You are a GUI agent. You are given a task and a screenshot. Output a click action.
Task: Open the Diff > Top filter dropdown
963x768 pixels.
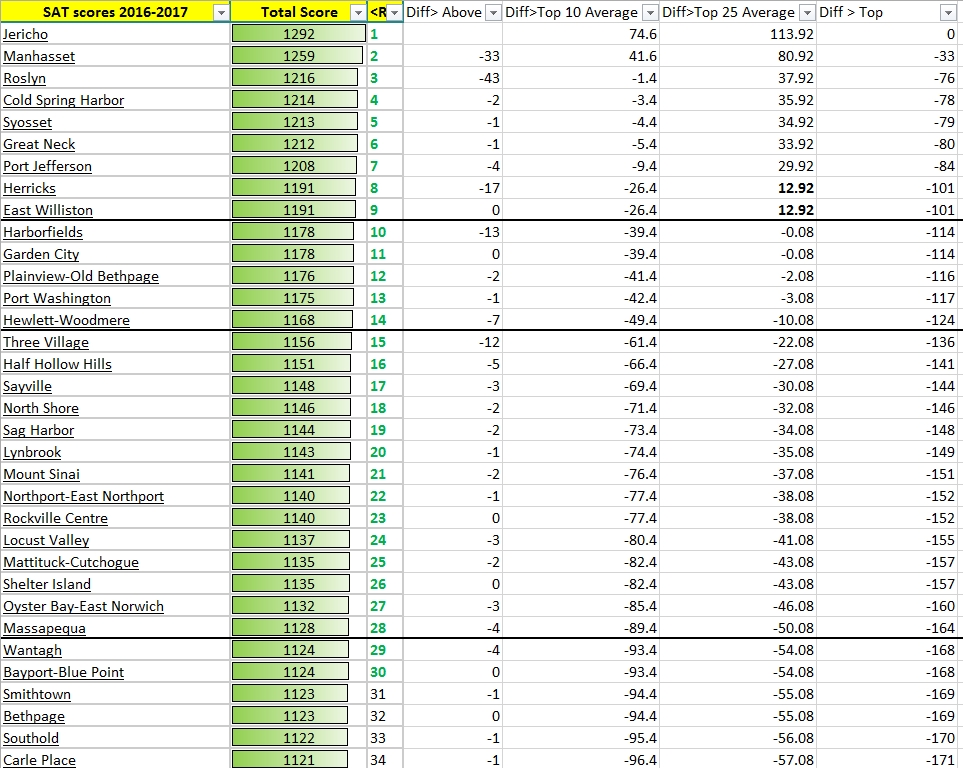pyautogui.click(x=948, y=12)
